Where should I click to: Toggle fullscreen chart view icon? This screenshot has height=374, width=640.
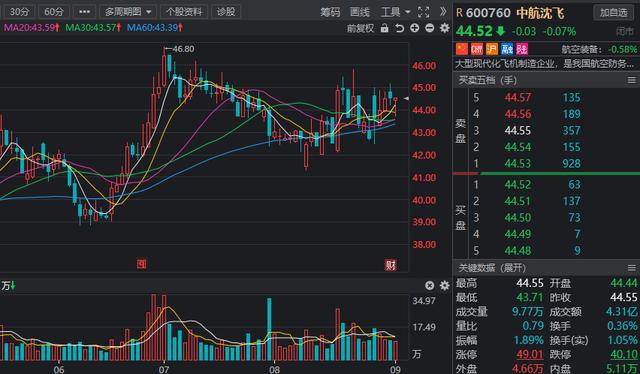pos(424,12)
